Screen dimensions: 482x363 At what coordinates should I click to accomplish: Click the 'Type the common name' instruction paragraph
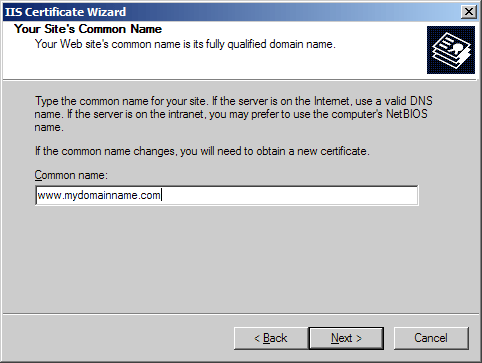[x=233, y=114]
